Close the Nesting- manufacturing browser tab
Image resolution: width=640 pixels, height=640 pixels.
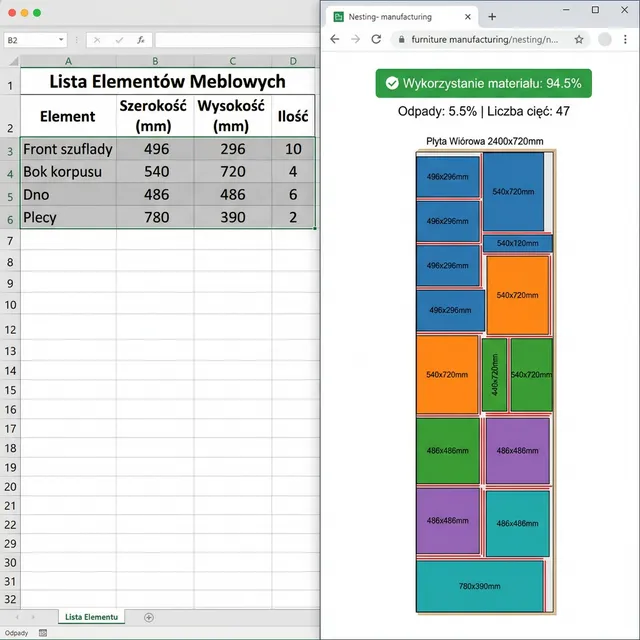(468, 17)
